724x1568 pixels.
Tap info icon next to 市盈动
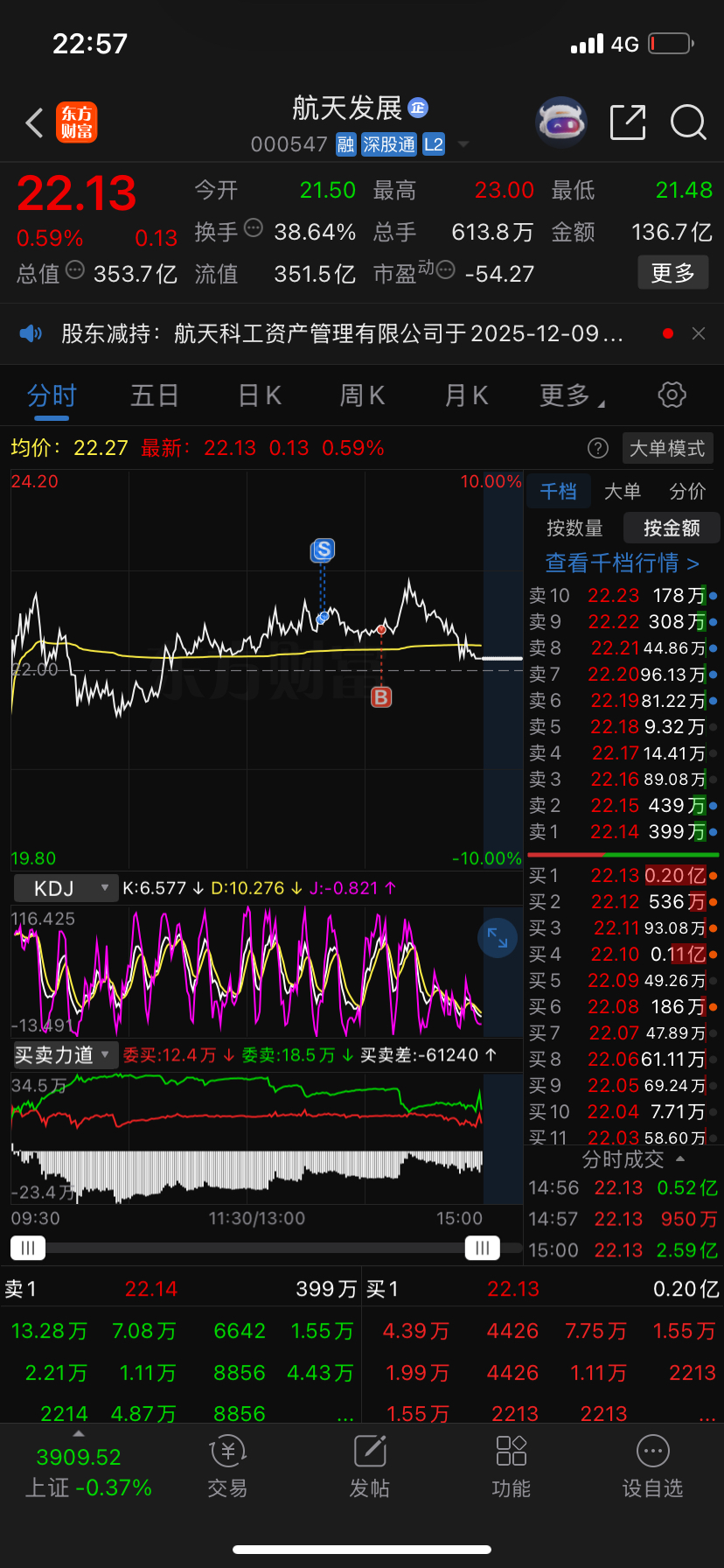[x=445, y=270]
